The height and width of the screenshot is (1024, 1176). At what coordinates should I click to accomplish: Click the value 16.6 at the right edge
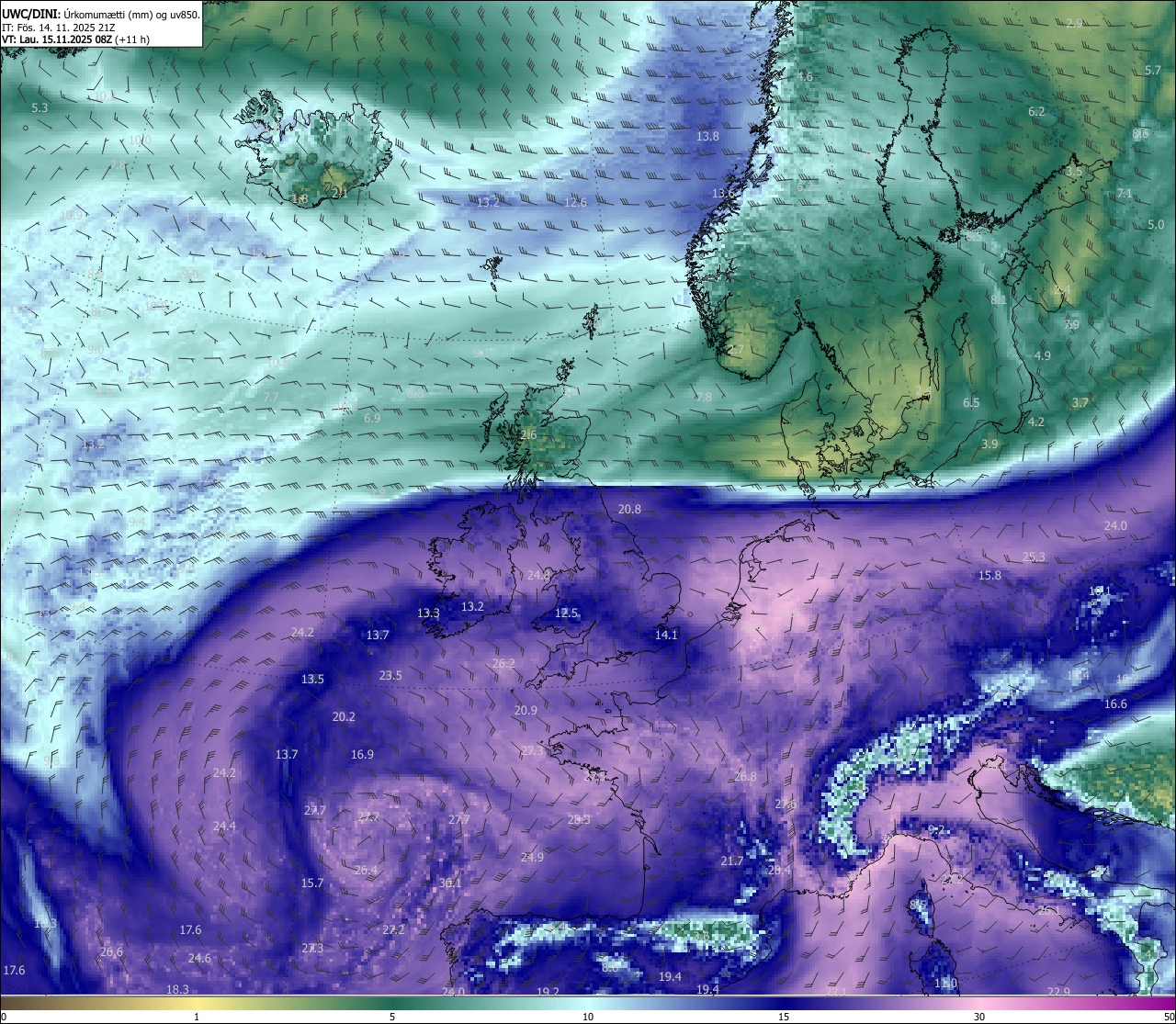click(1115, 703)
